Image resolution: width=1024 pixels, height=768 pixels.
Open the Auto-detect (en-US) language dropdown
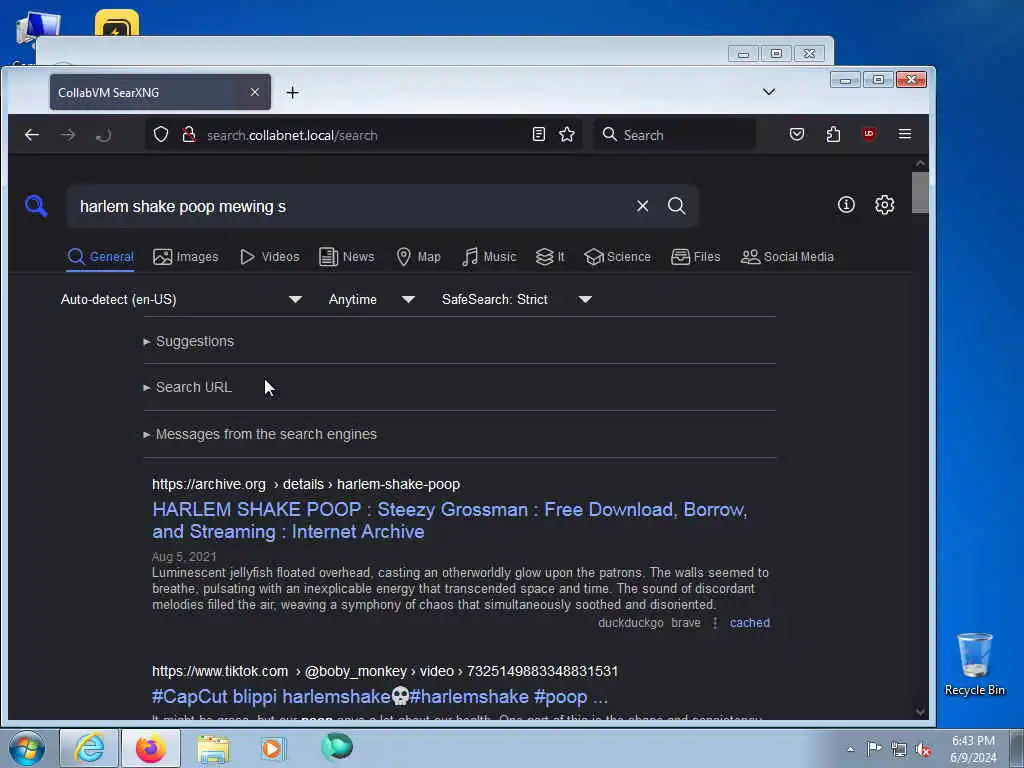(182, 299)
